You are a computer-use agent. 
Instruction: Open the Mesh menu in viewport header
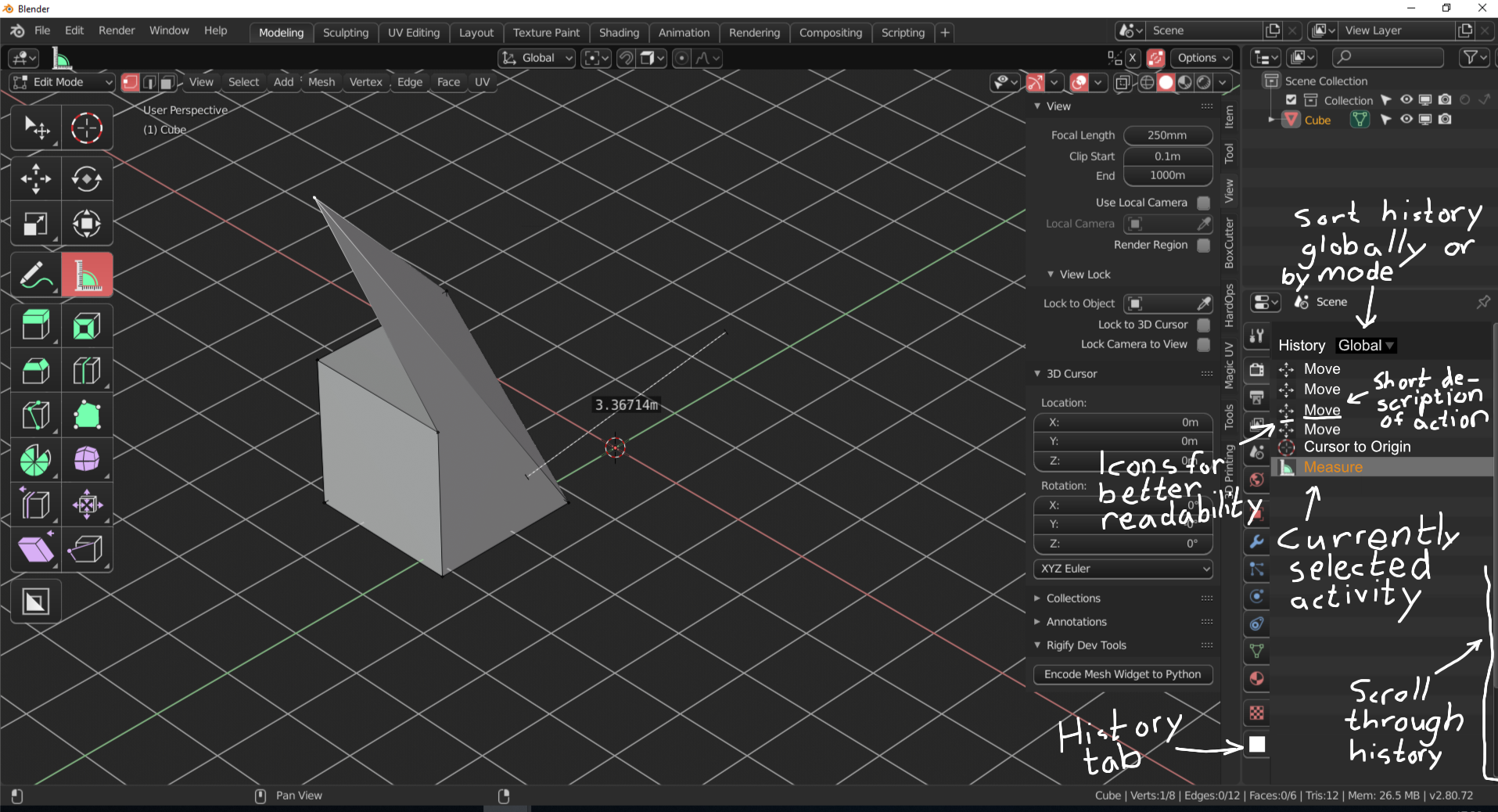[322, 82]
